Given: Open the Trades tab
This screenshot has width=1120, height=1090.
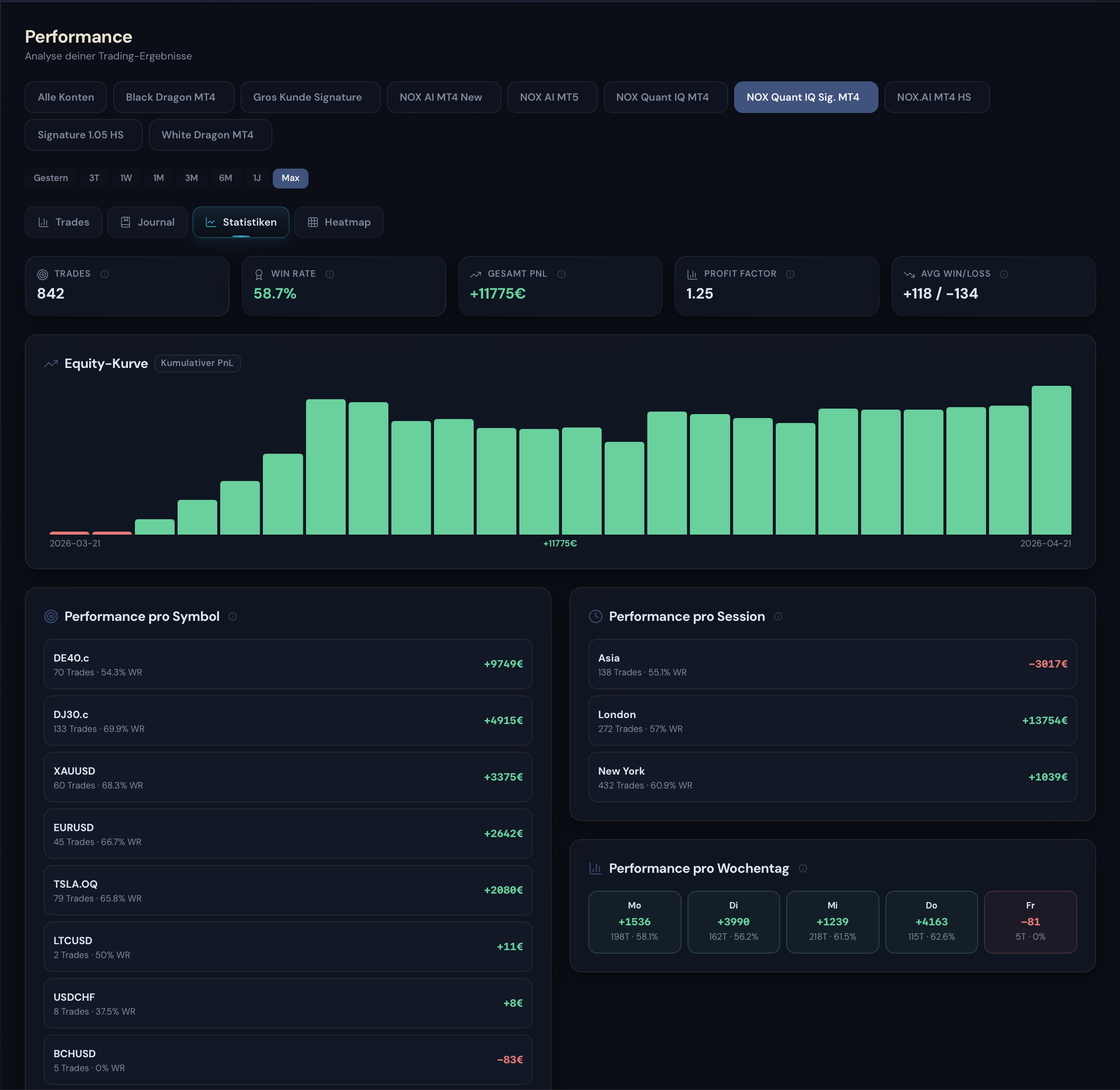Looking at the screenshot, I should click(63, 222).
